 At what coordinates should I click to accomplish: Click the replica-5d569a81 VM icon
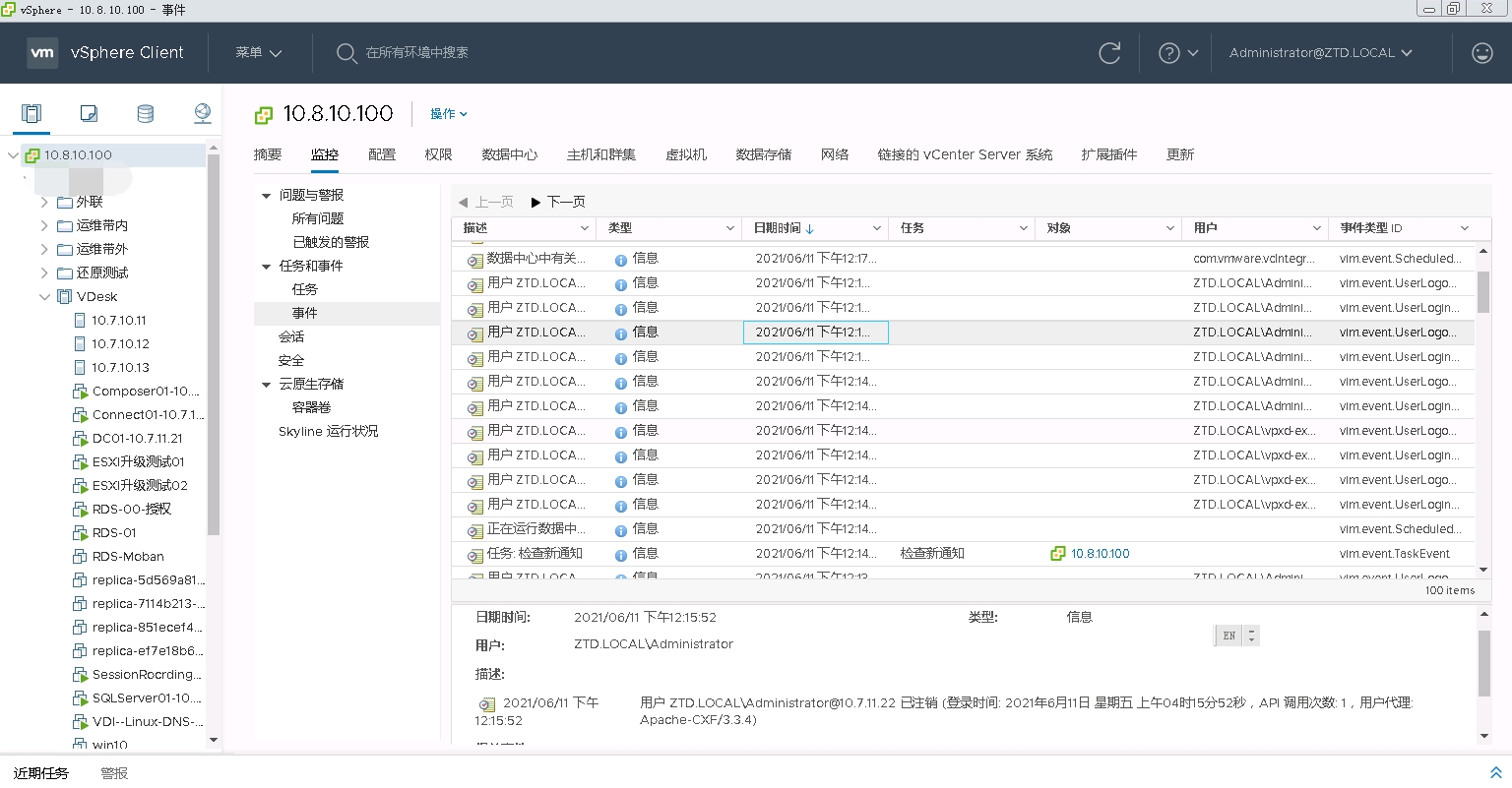81,580
